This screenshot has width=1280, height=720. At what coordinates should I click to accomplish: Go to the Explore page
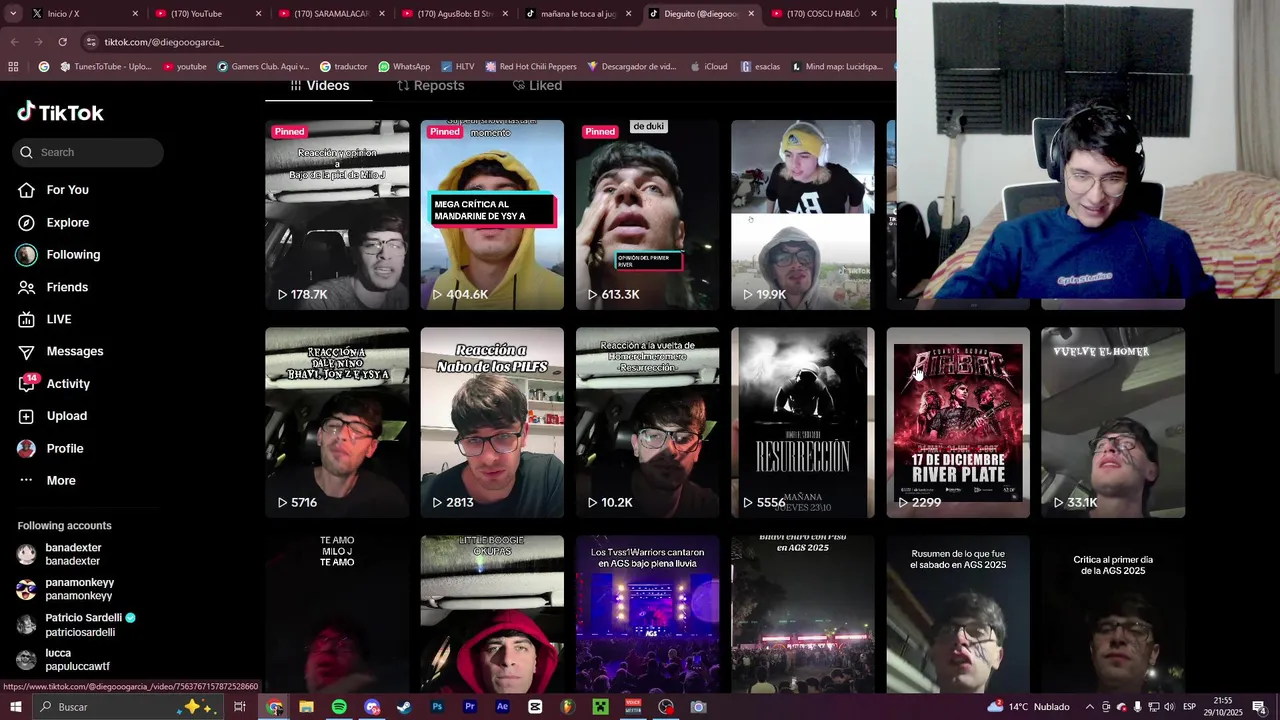click(x=67, y=222)
